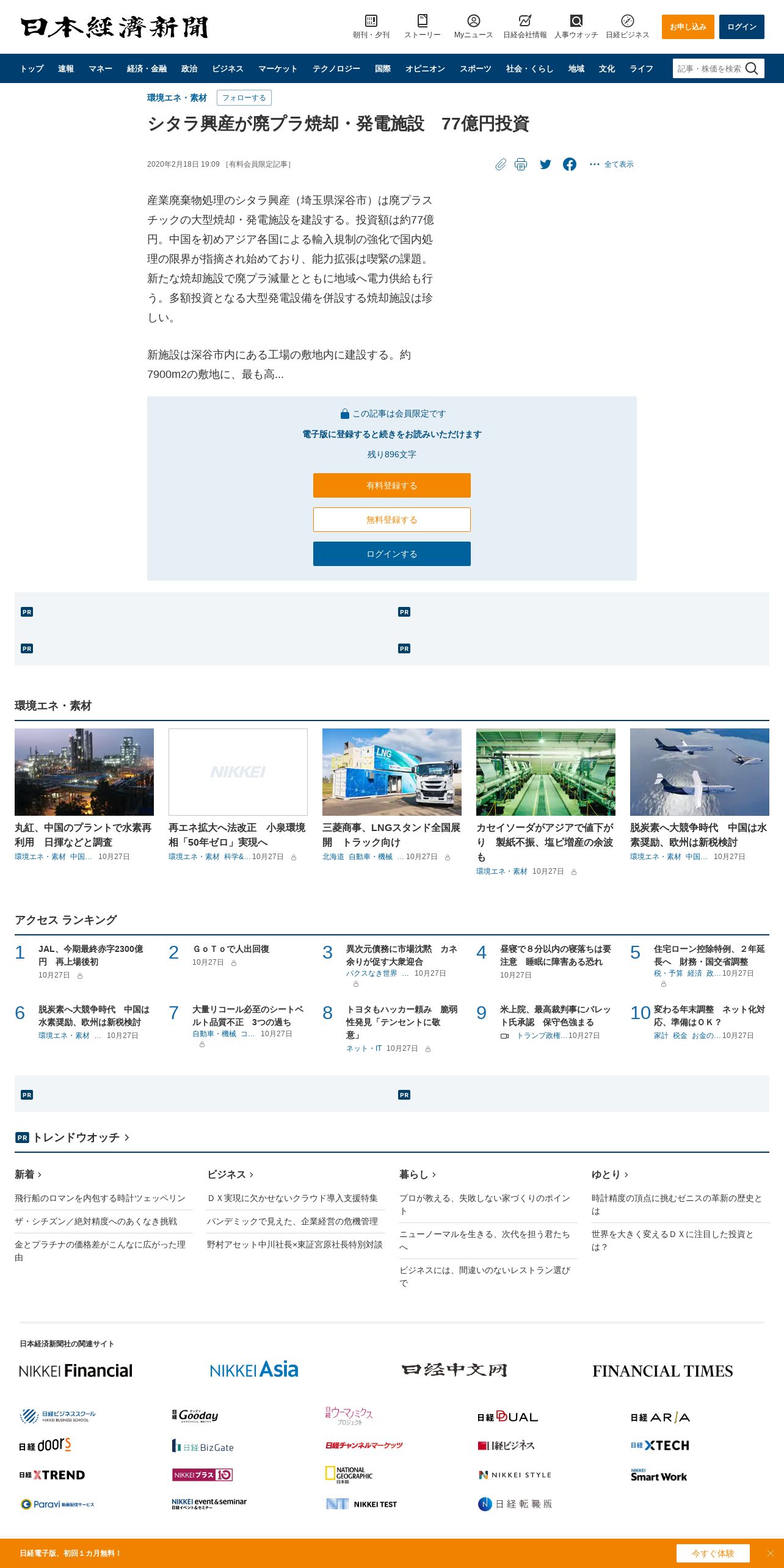Select the マーケット navigation item
Image resolution: width=784 pixels, height=1568 pixels.
coord(278,68)
